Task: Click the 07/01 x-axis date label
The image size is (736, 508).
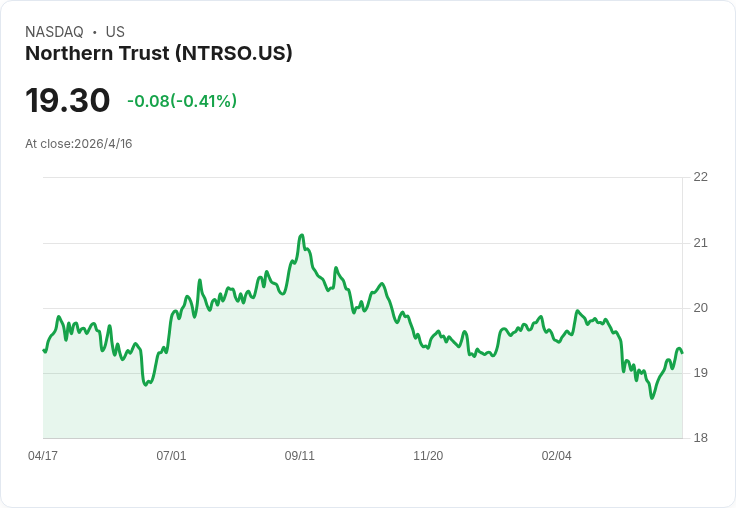Action: tap(171, 456)
